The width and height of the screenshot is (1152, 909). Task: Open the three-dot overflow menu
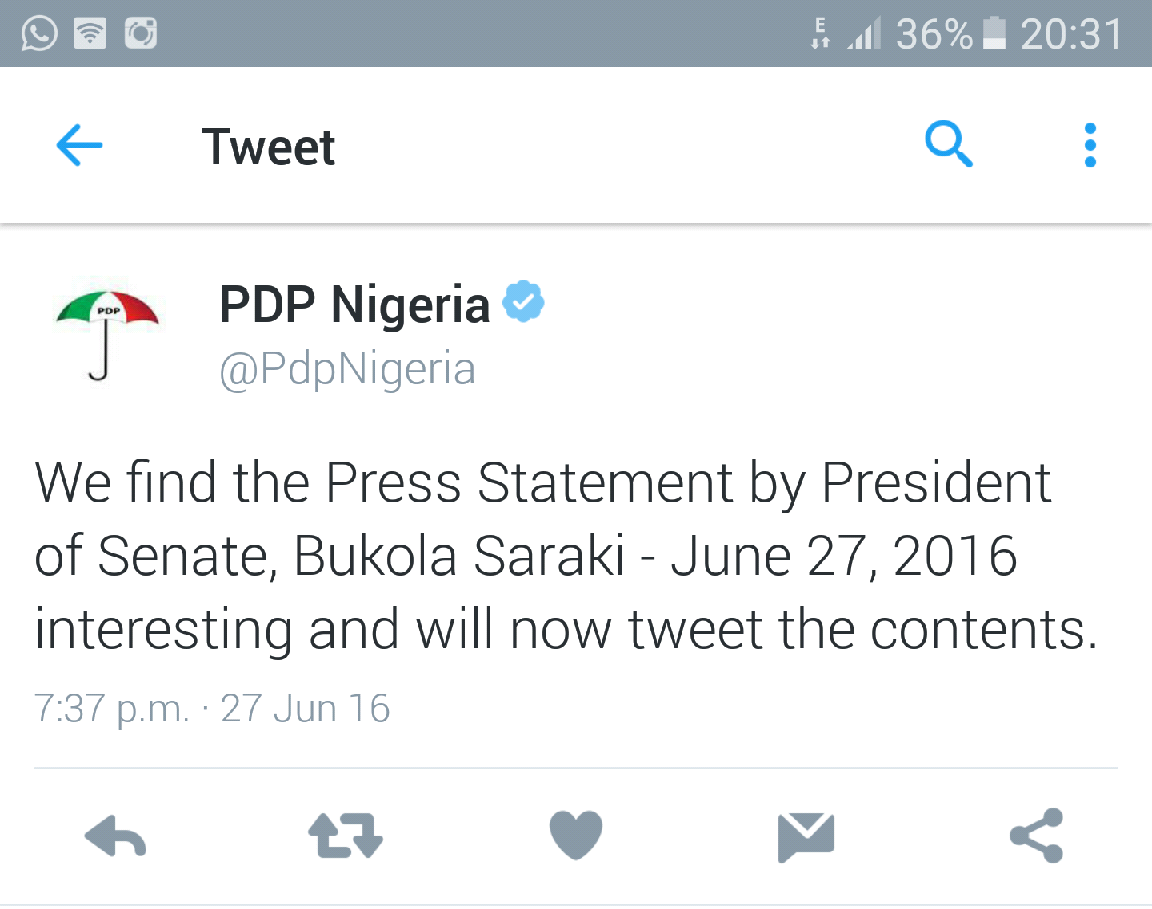pos(1090,145)
